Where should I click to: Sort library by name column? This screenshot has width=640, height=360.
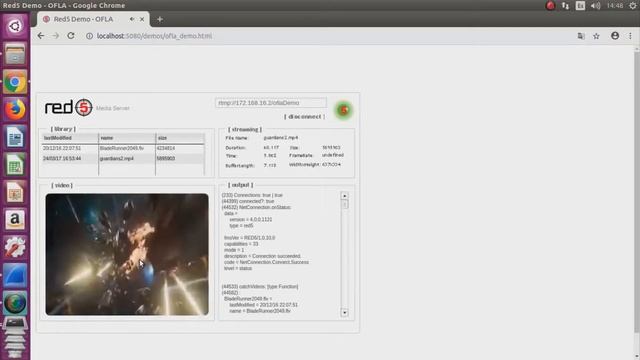(x=127, y=138)
